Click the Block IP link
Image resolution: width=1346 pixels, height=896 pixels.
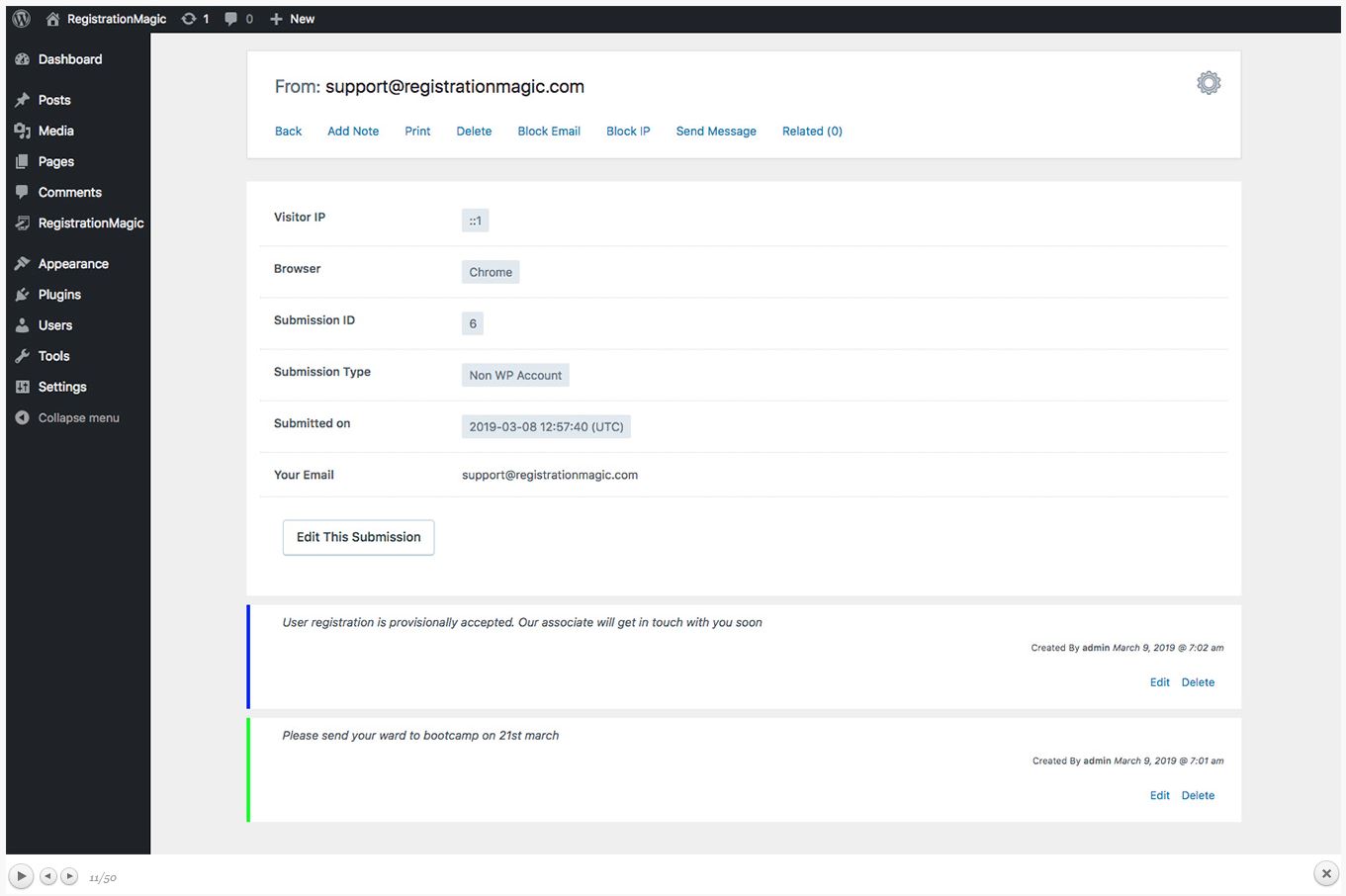pyautogui.click(x=628, y=131)
